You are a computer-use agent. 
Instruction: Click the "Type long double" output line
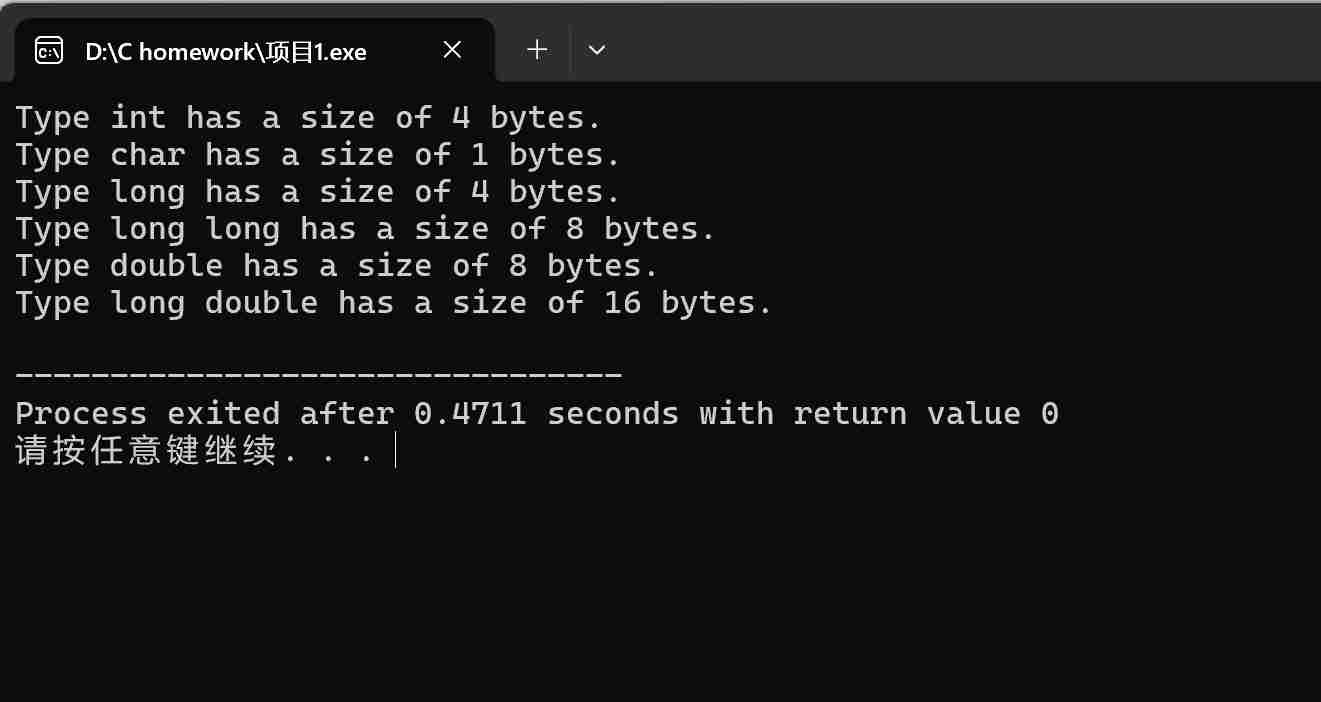[x=393, y=303]
